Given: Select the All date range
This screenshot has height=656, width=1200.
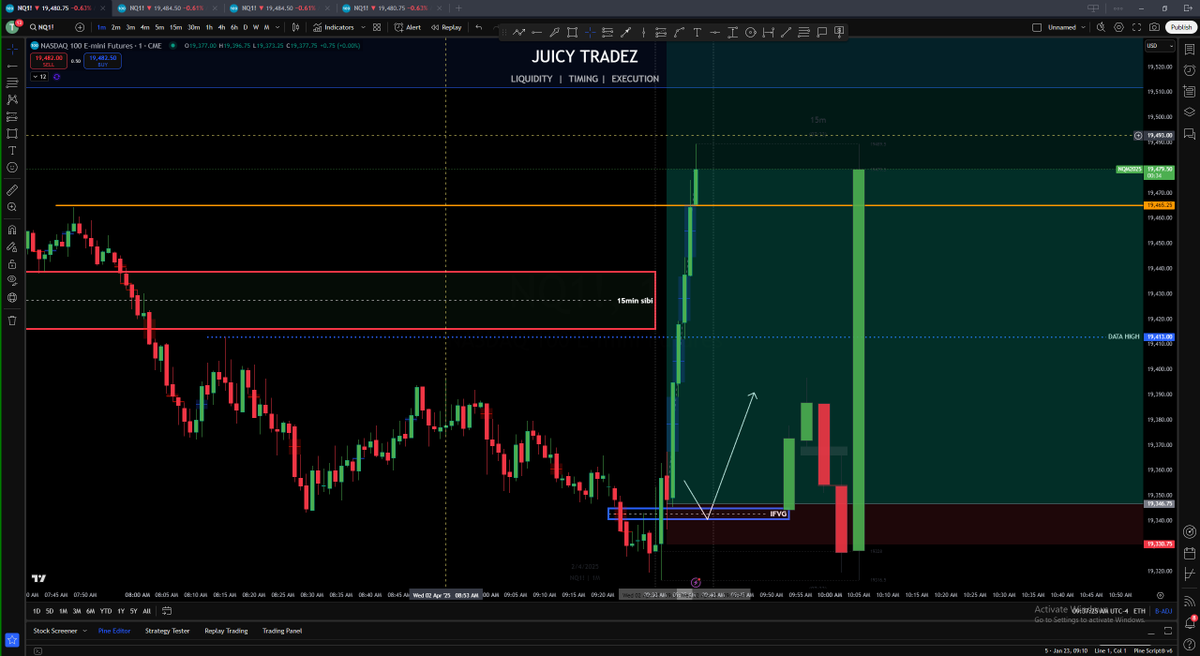Looking at the screenshot, I should click(x=147, y=611).
